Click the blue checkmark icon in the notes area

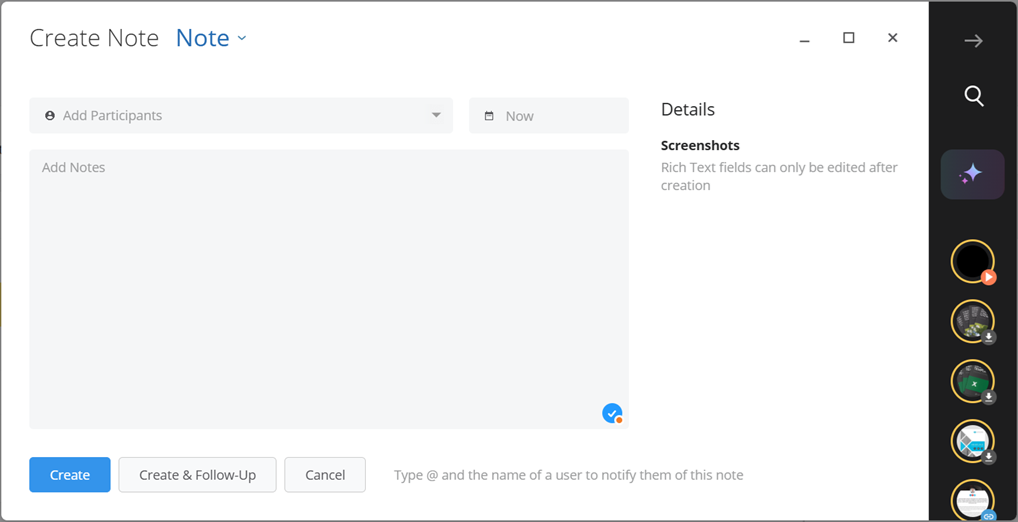click(612, 414)
